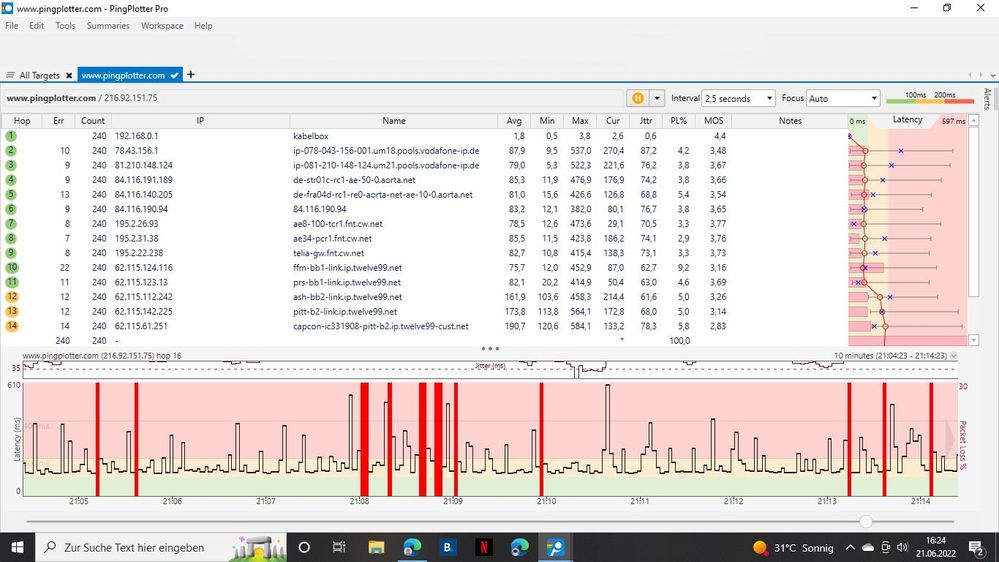999x562 pixels.
Task: Click telia-gw.fnt.cw.net hop name
Action: tap(328, 253)
